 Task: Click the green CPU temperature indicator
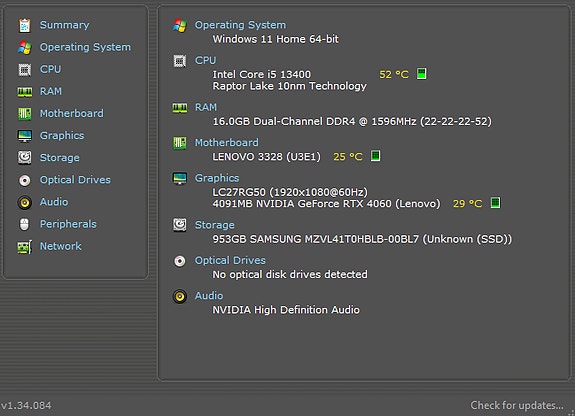pos(422,74)
